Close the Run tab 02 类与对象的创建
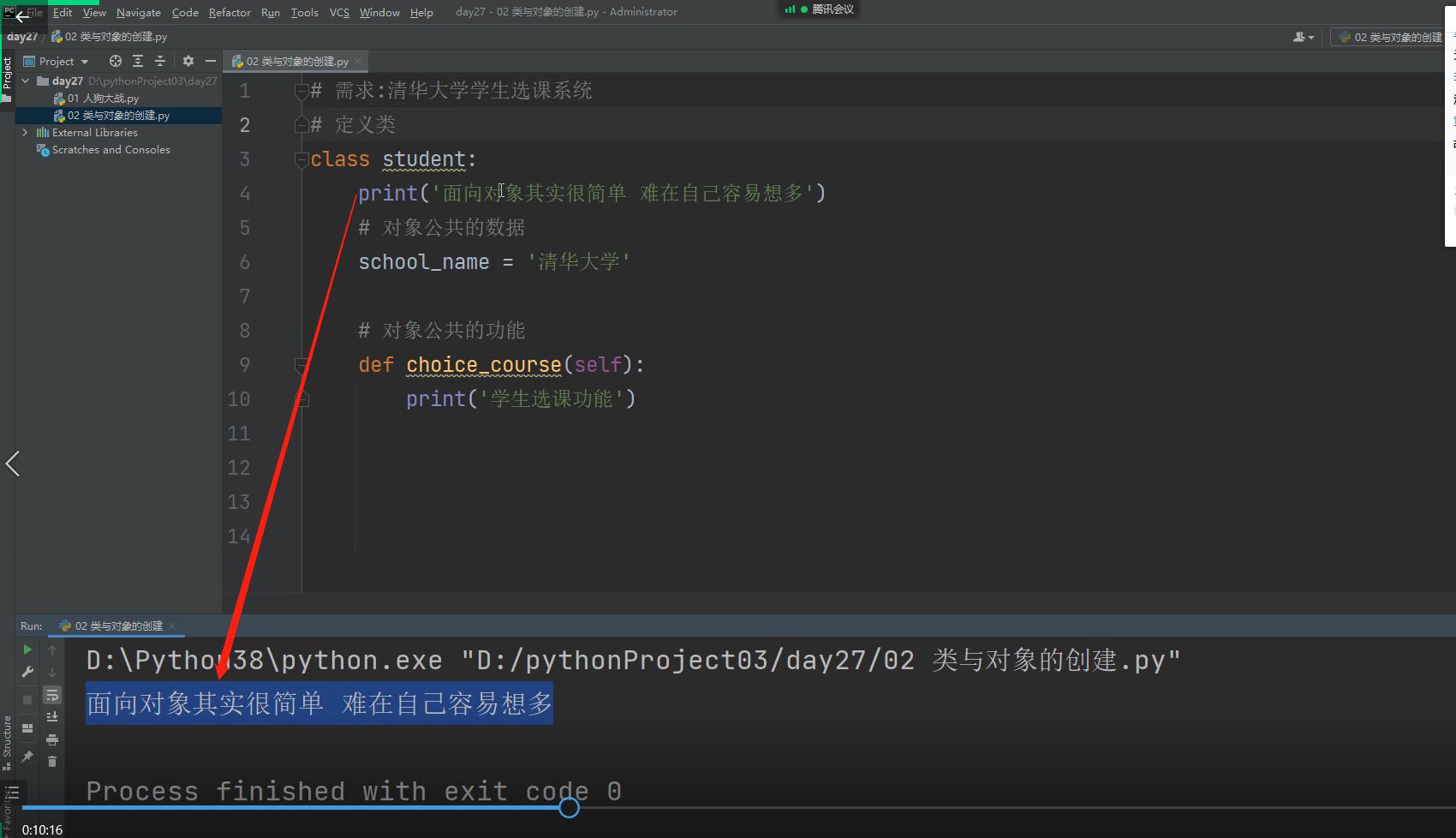The height and width of the screenshot is (838, 1456). coord(172,626)
